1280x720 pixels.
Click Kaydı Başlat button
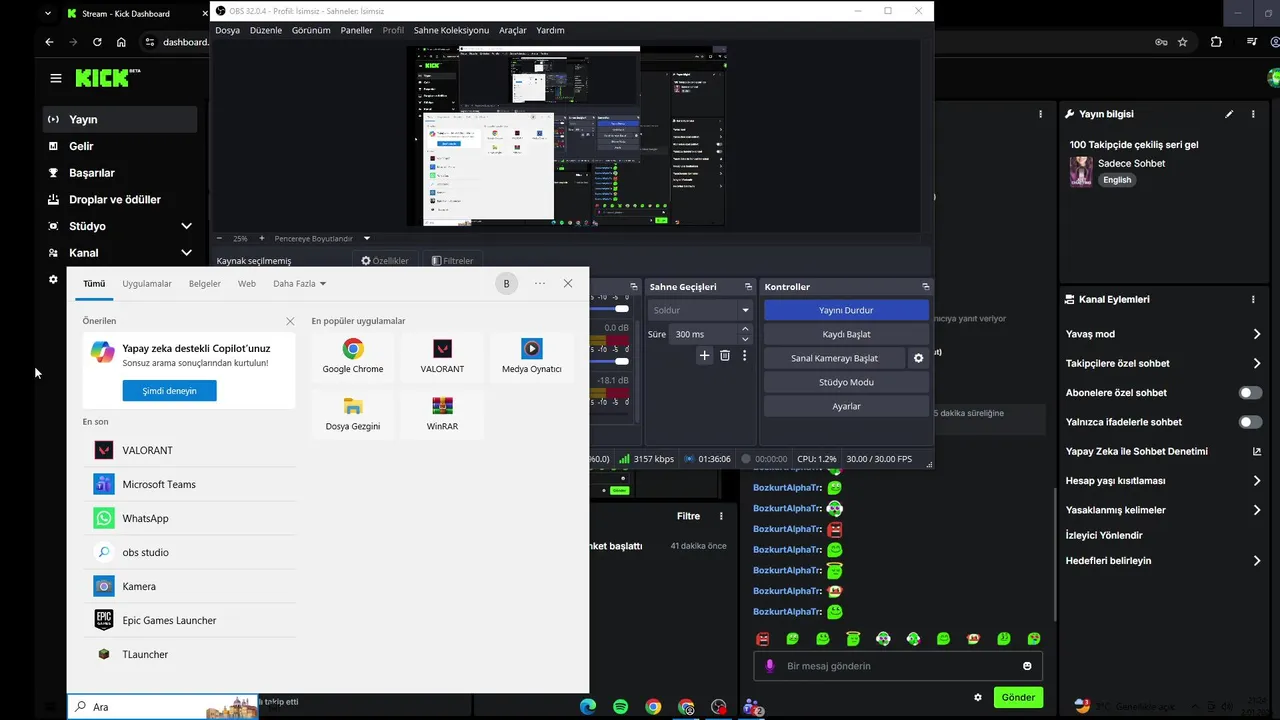coord(846,334)
